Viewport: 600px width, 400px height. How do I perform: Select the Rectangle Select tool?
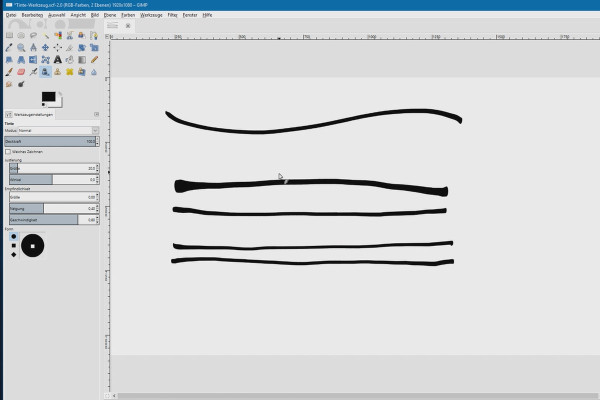coord(9,36)
